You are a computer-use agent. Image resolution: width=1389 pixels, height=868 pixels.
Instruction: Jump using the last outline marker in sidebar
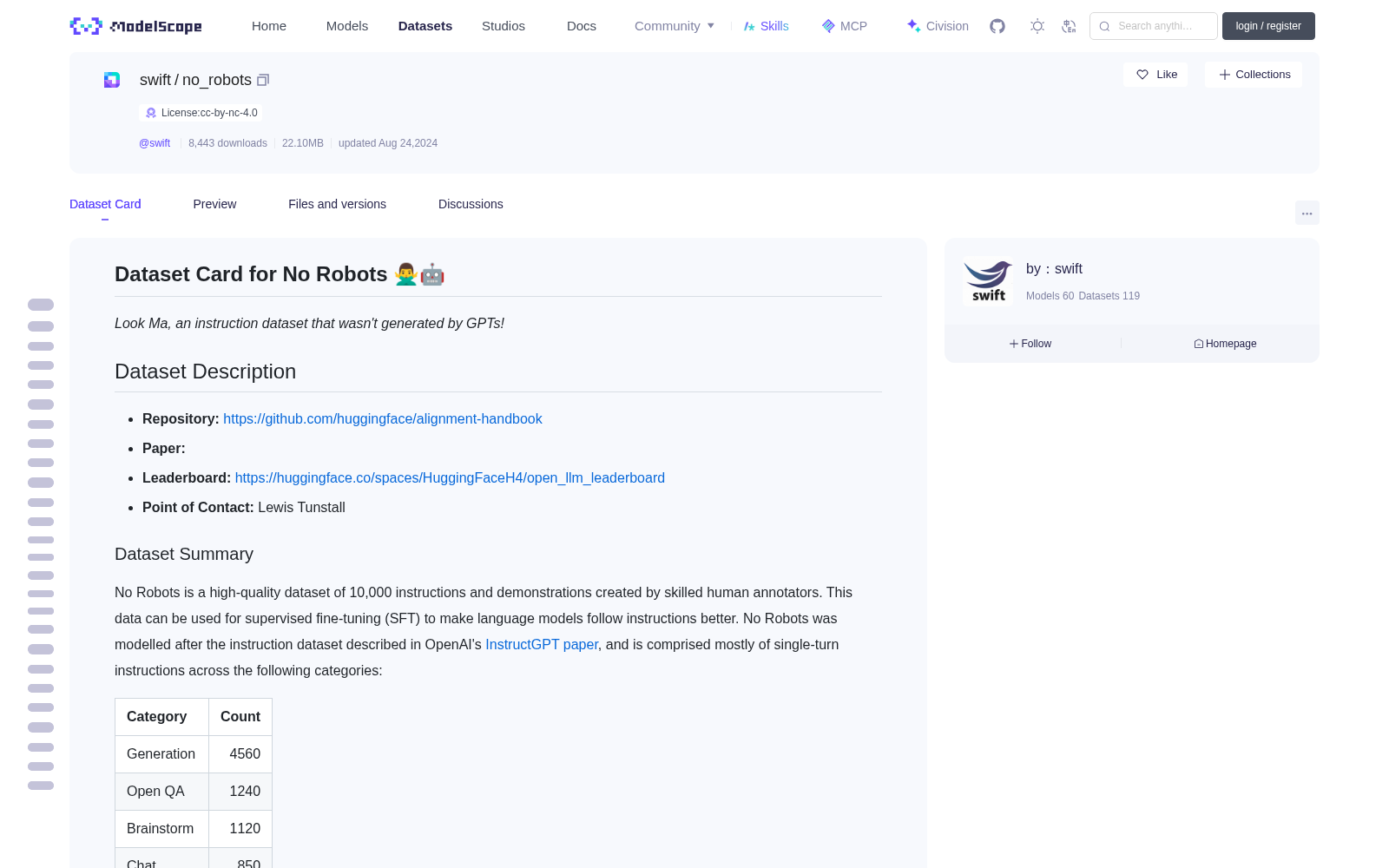(41, 786)
